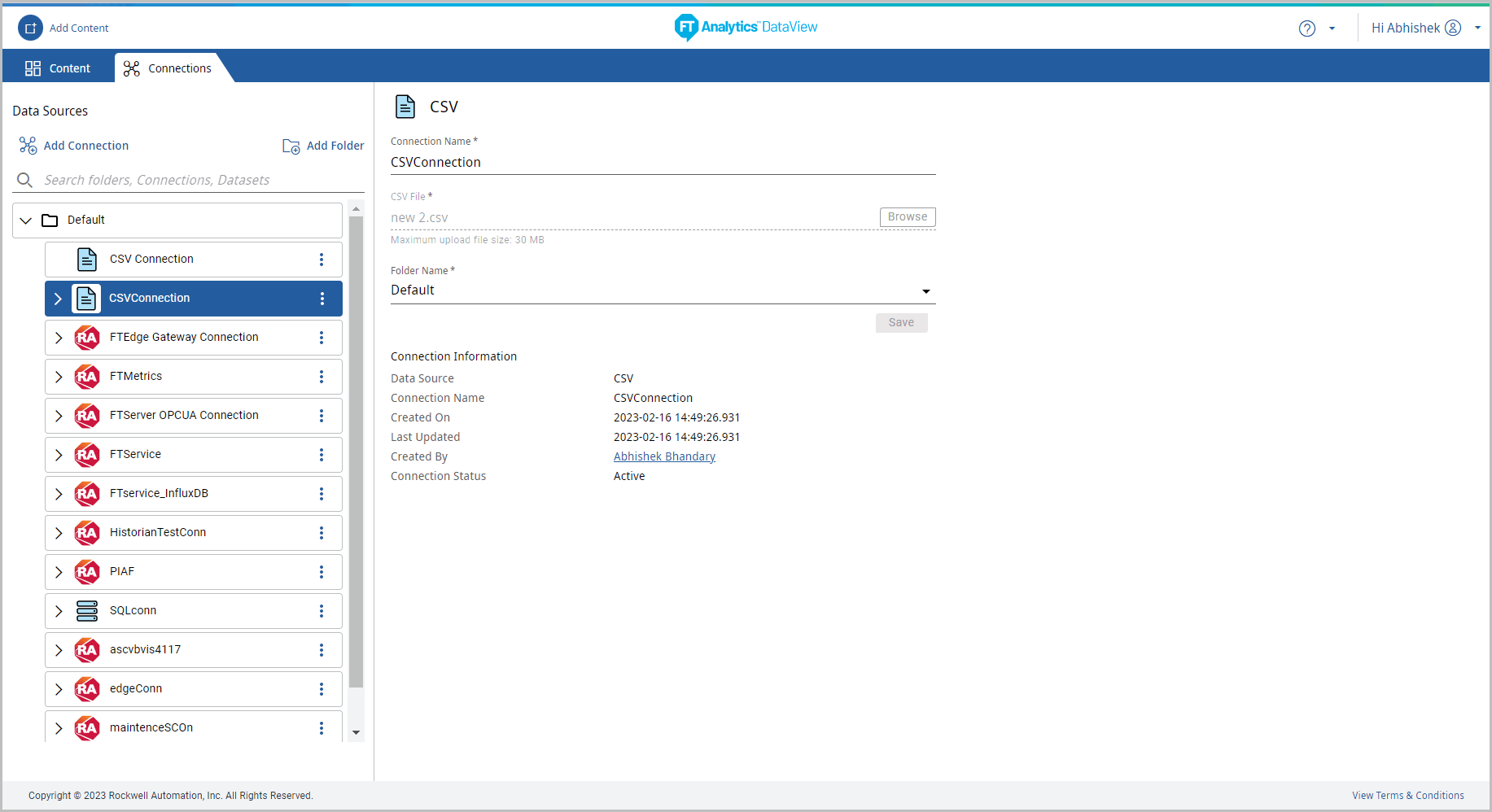1492x812 pixels.
Task: Click the scrollbar up arrow
Action: coord(356,209)
